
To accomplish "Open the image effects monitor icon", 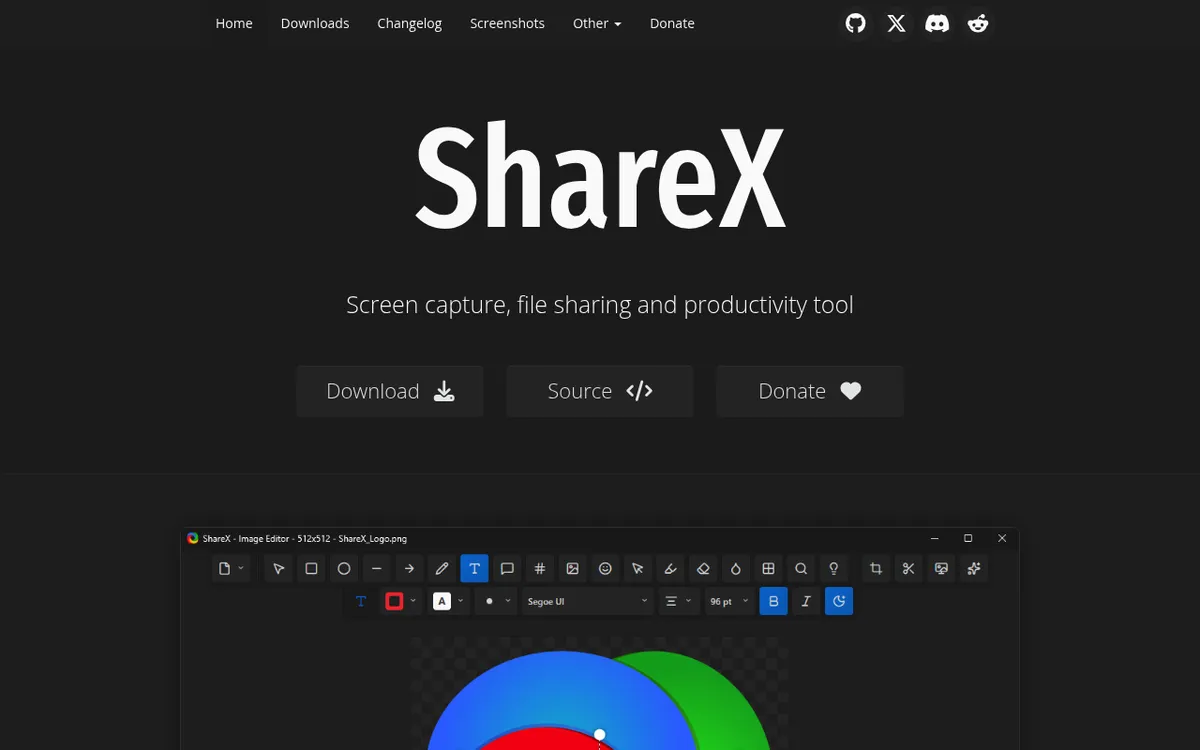I will pos(941,569).
